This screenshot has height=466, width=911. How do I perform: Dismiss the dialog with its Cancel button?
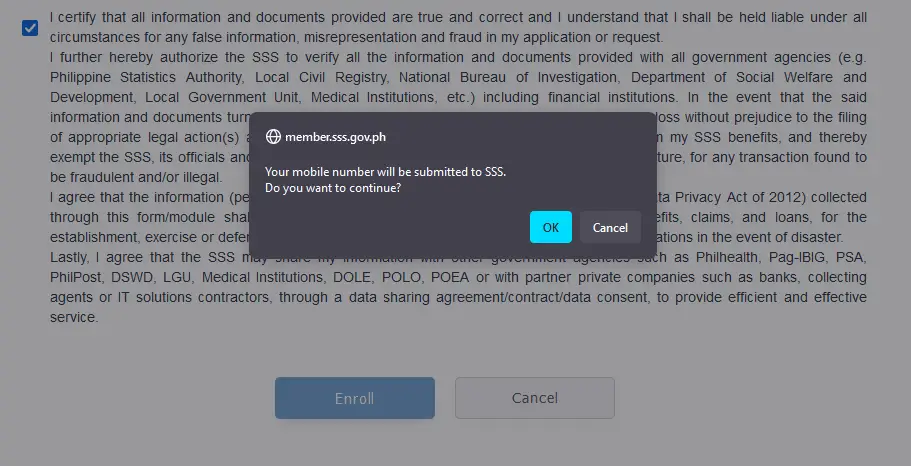(610, 227)
